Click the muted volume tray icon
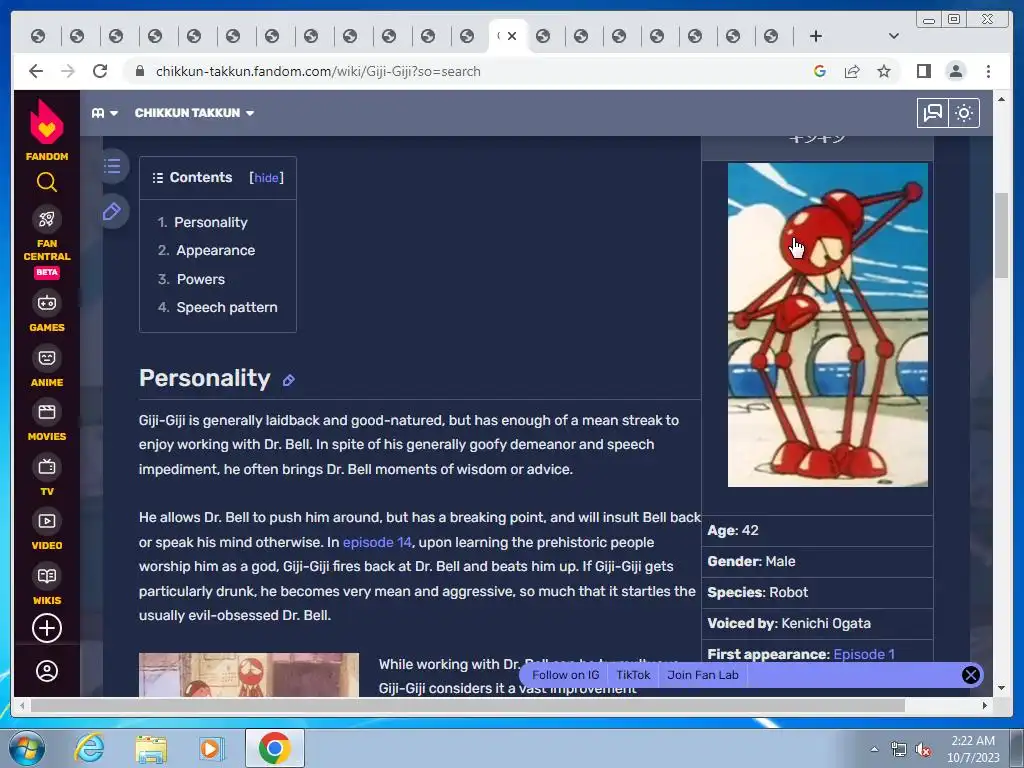The image size is (1024, 768). point(922,750)
